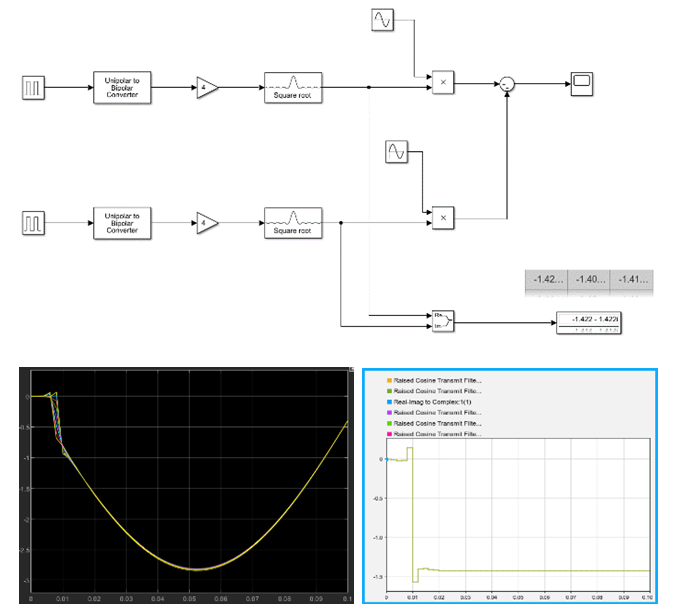Click the lower sine wave source block

tap(398, 152)
